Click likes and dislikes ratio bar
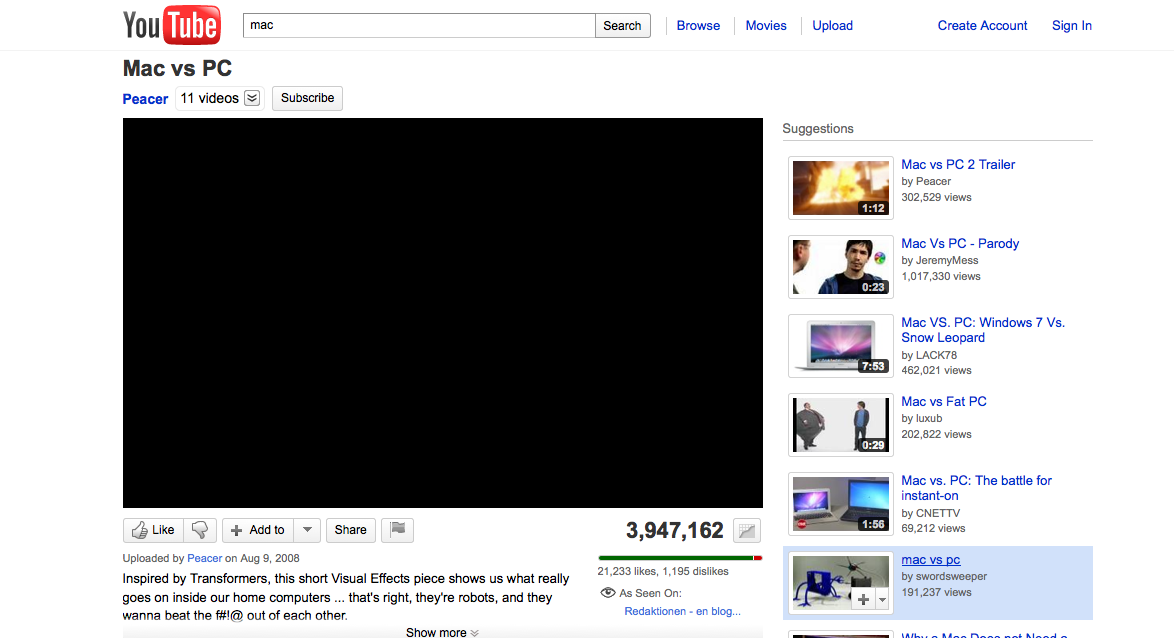 [x=680, y=558]
